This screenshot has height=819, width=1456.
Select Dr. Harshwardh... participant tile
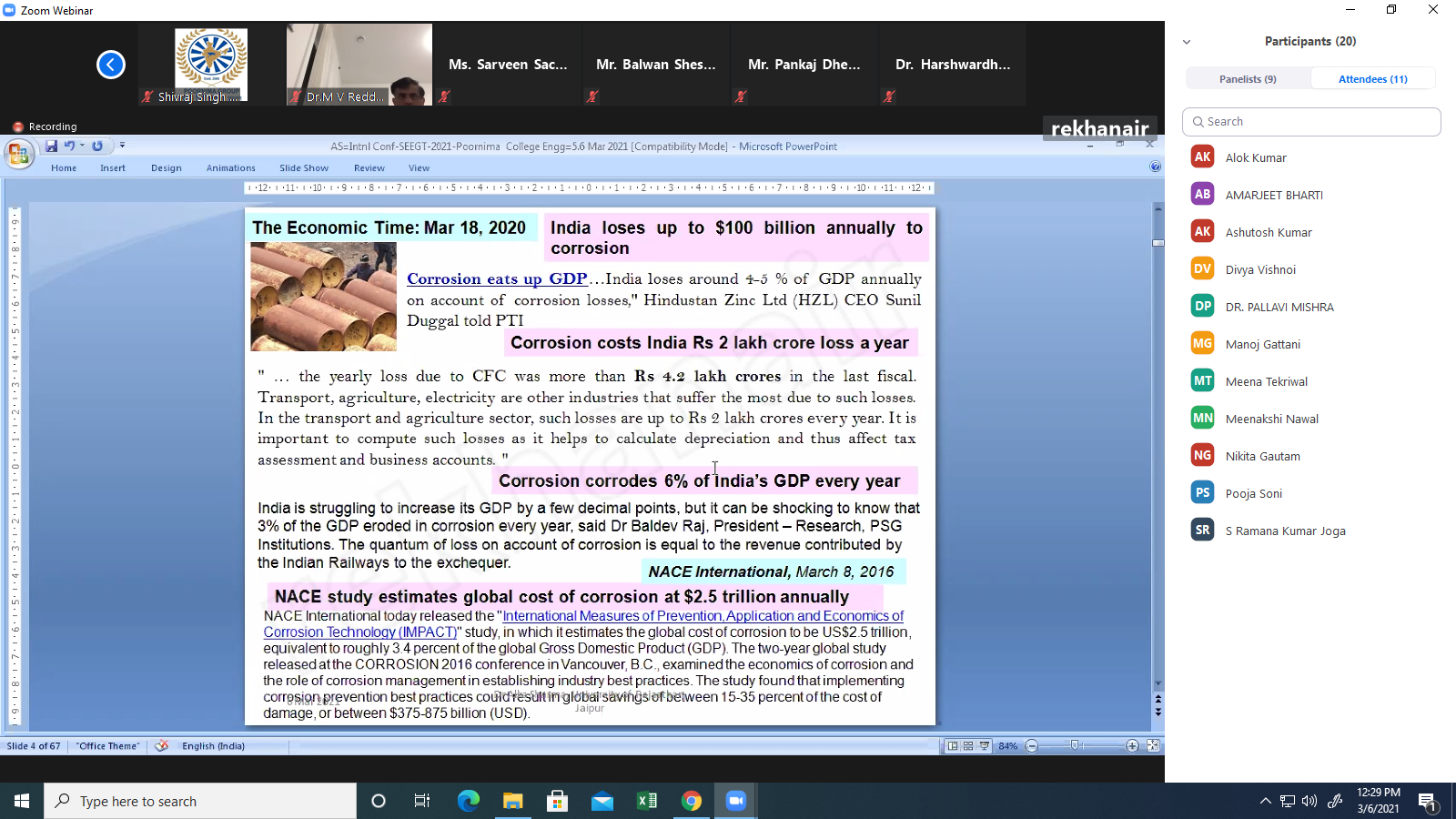(953, 65)
